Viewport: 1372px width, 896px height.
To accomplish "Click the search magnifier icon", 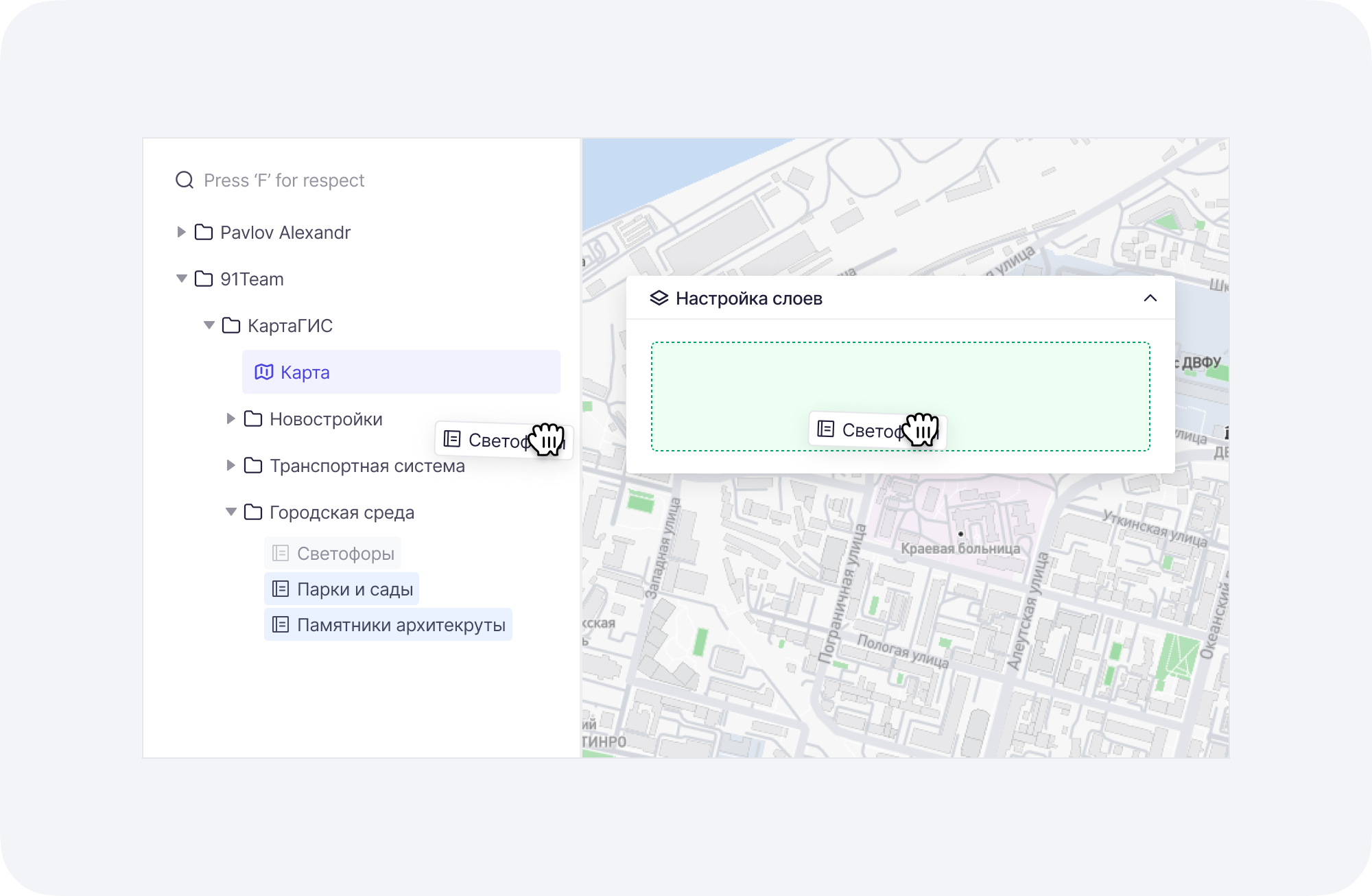I will click(183, 180).
